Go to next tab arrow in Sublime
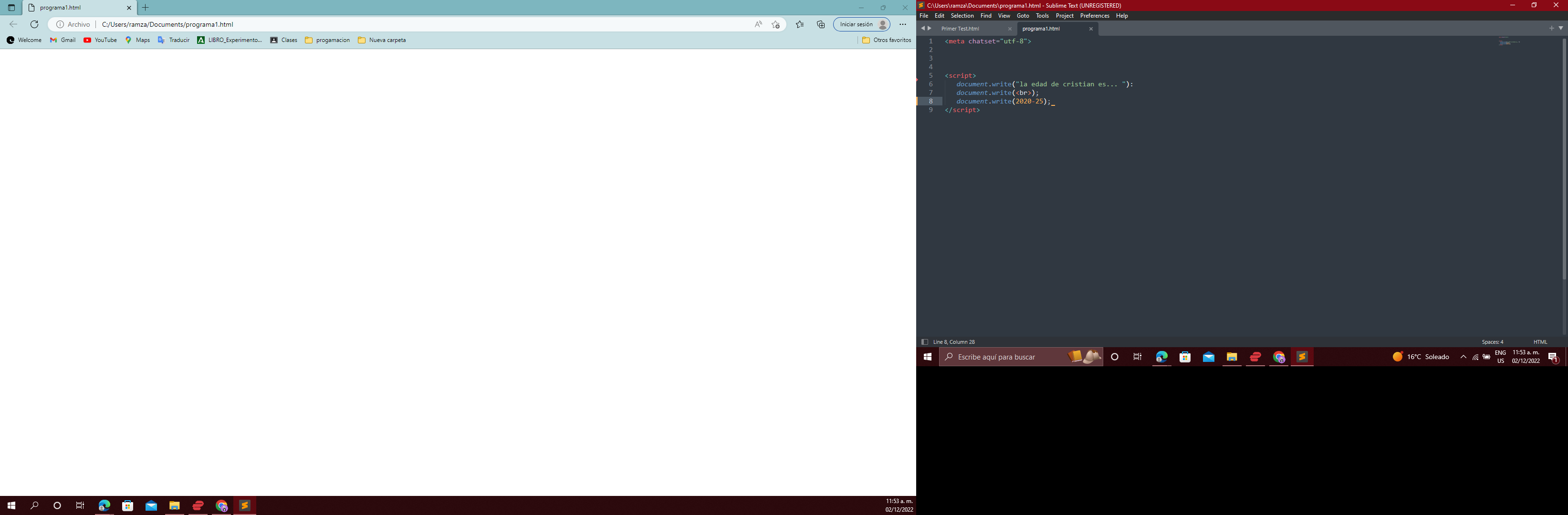Screen dimensions: 1568x515 click(930, 28)
